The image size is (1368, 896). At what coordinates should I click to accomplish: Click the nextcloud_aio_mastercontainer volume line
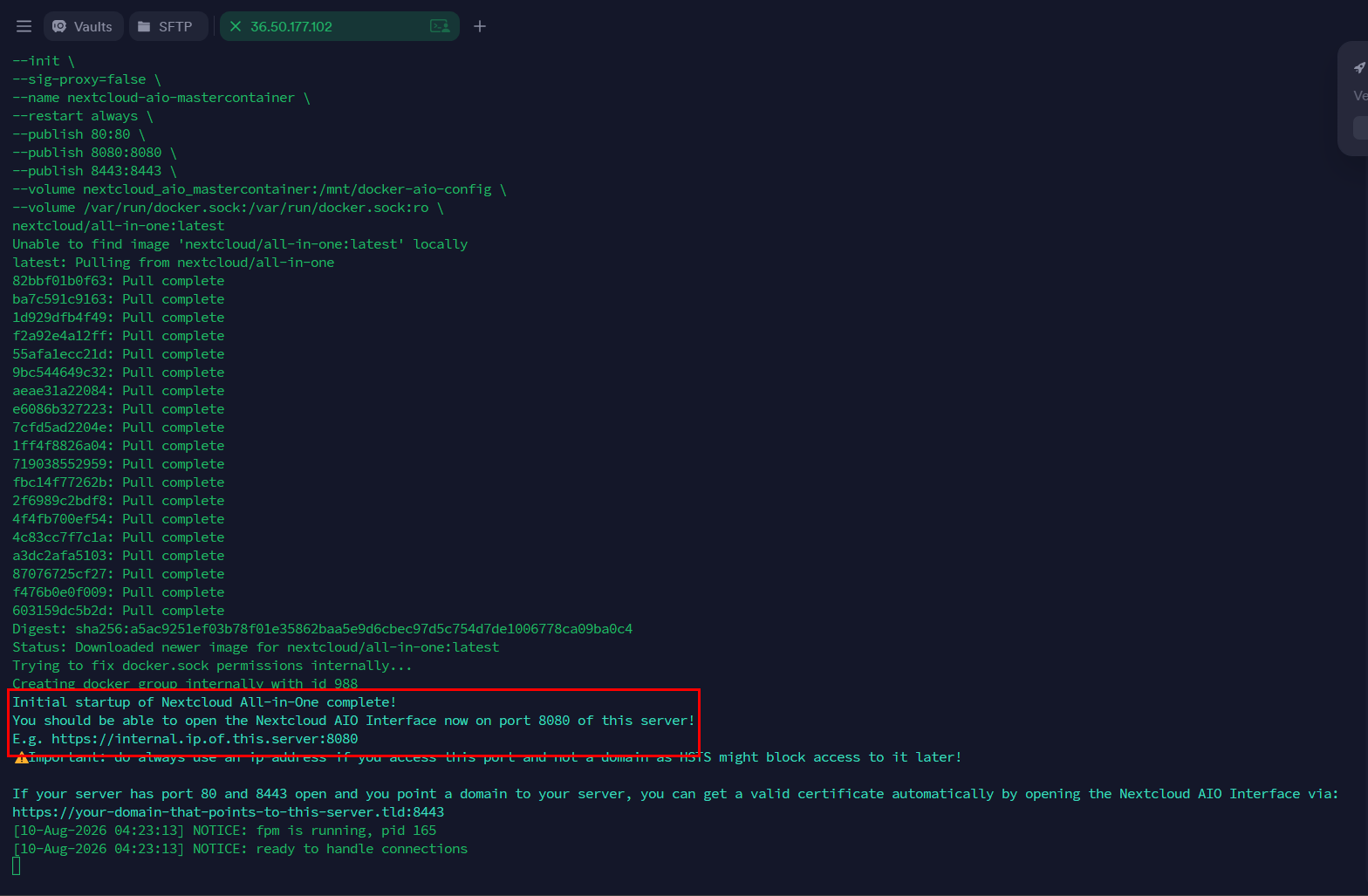[259, 189]
